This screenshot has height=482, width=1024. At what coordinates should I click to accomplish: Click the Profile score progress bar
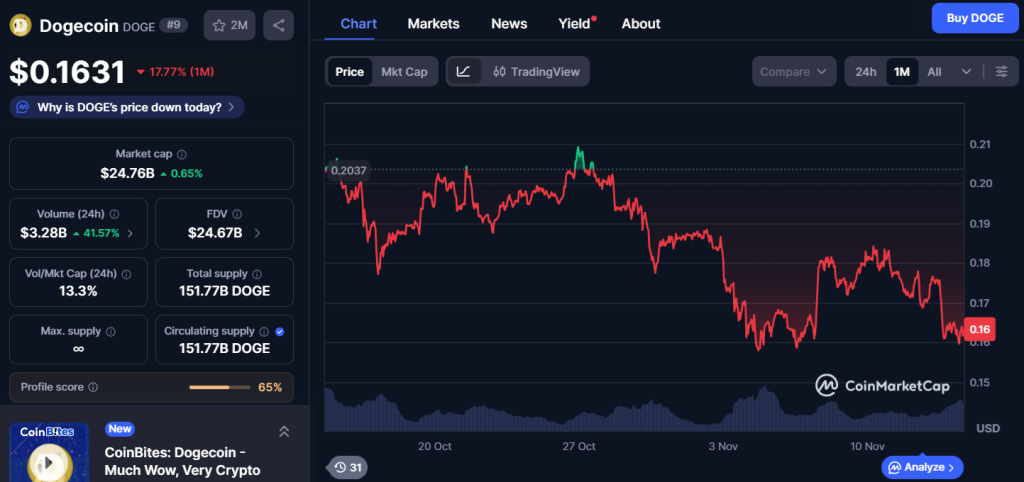tap(220, 387)
